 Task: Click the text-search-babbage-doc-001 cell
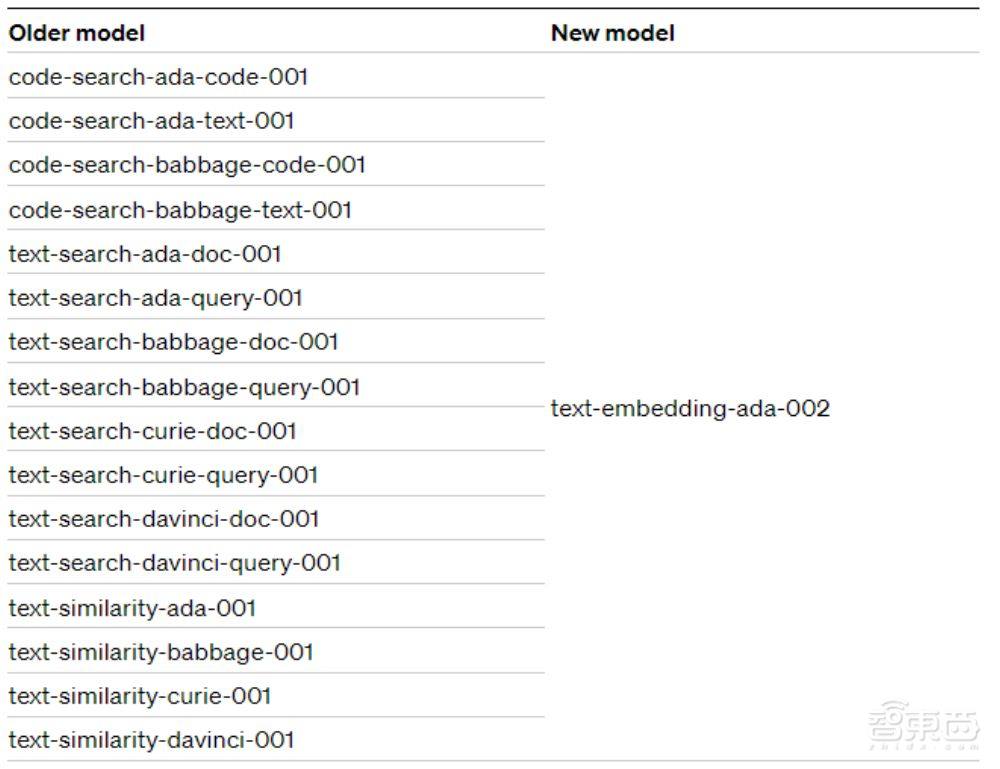pyautogui.click(x=173, y=342)
